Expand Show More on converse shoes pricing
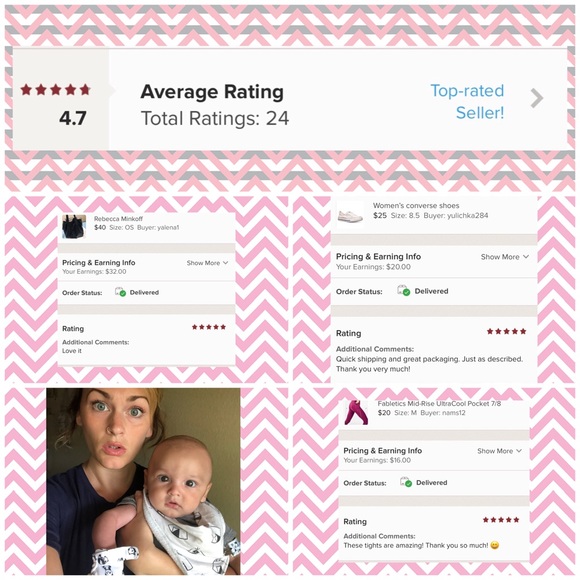The width and height of the screenshot is (580, 580). coord(505,257)
